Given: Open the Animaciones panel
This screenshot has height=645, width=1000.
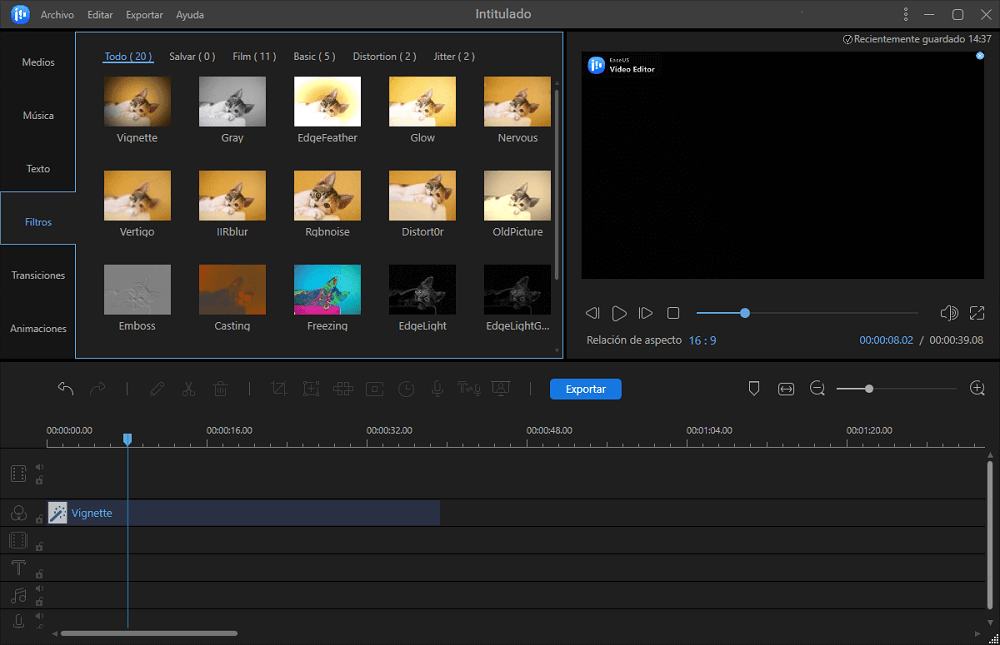Looking at the screenshot, I should tap(38, 328).
